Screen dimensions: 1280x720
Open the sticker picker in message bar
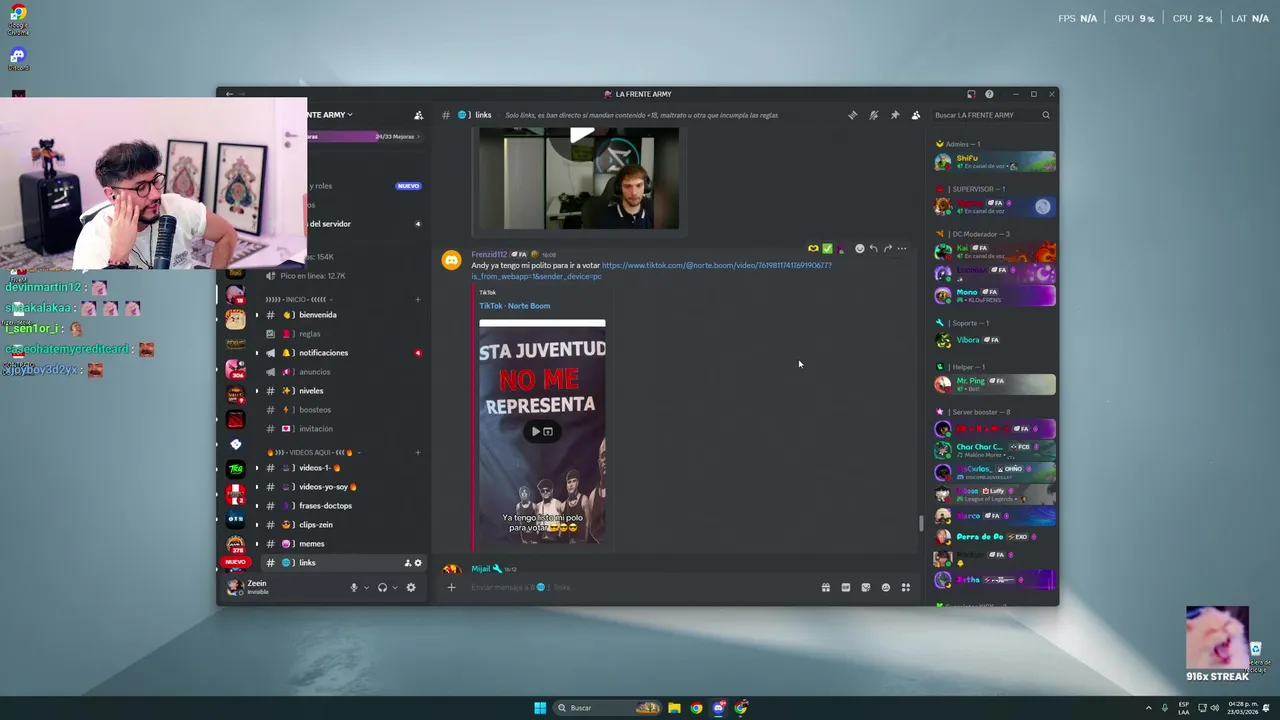(x=865, y=587)
